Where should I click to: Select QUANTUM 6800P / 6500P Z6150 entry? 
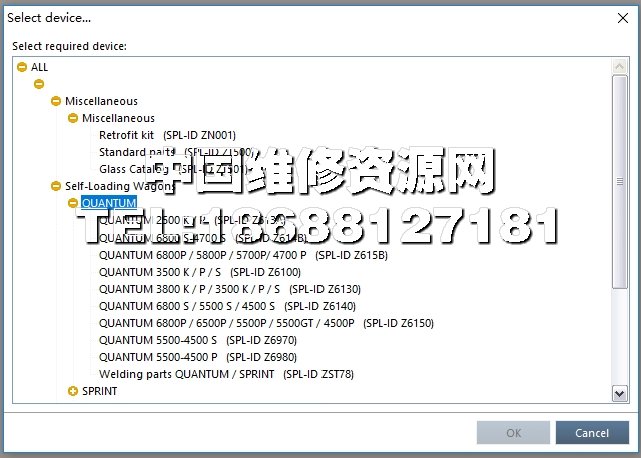click(x=266, y=323)
